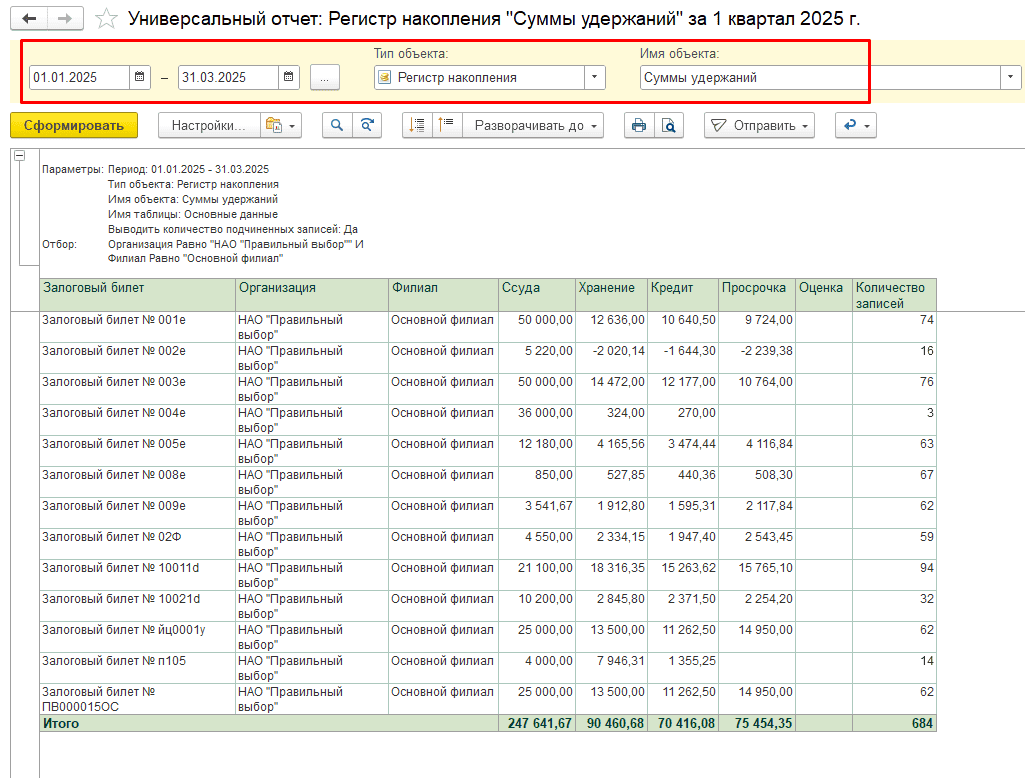Open calendar for start date 01.01.2025
The image size is (1025, 778).
click(140, 77)
